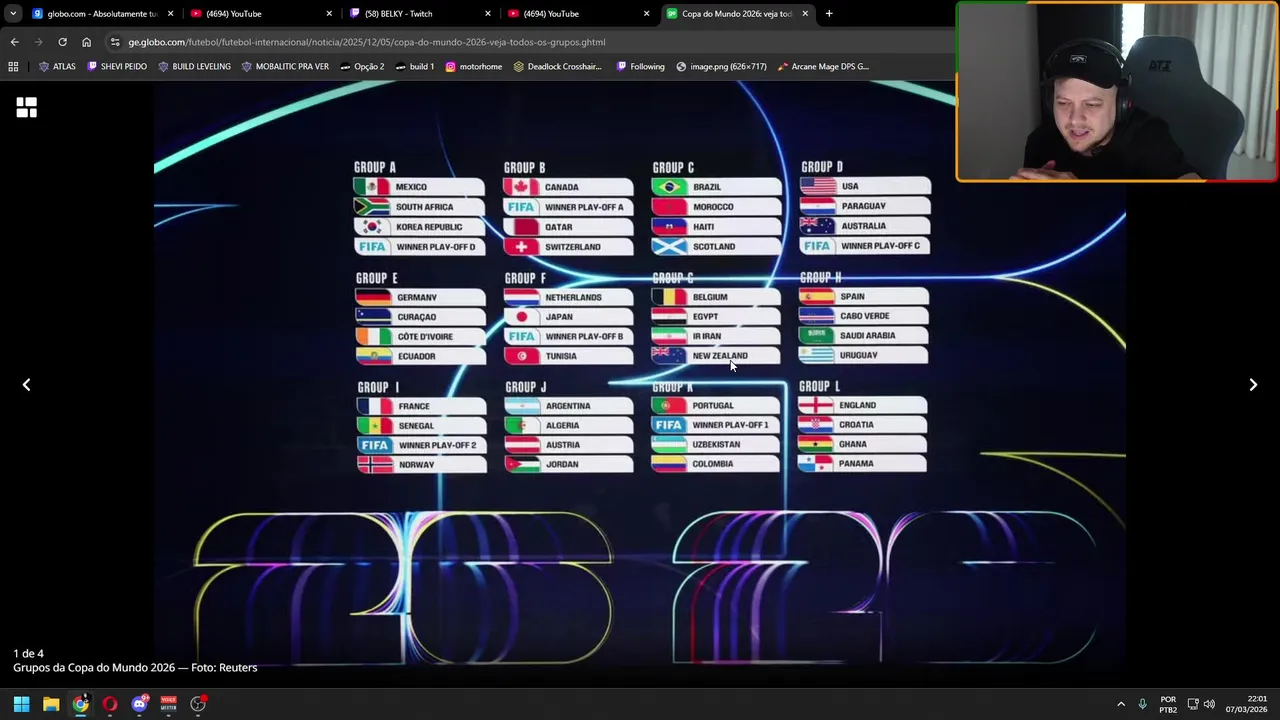Click the address bar URL field
The image size is (1280, 720).
(530, 42)
